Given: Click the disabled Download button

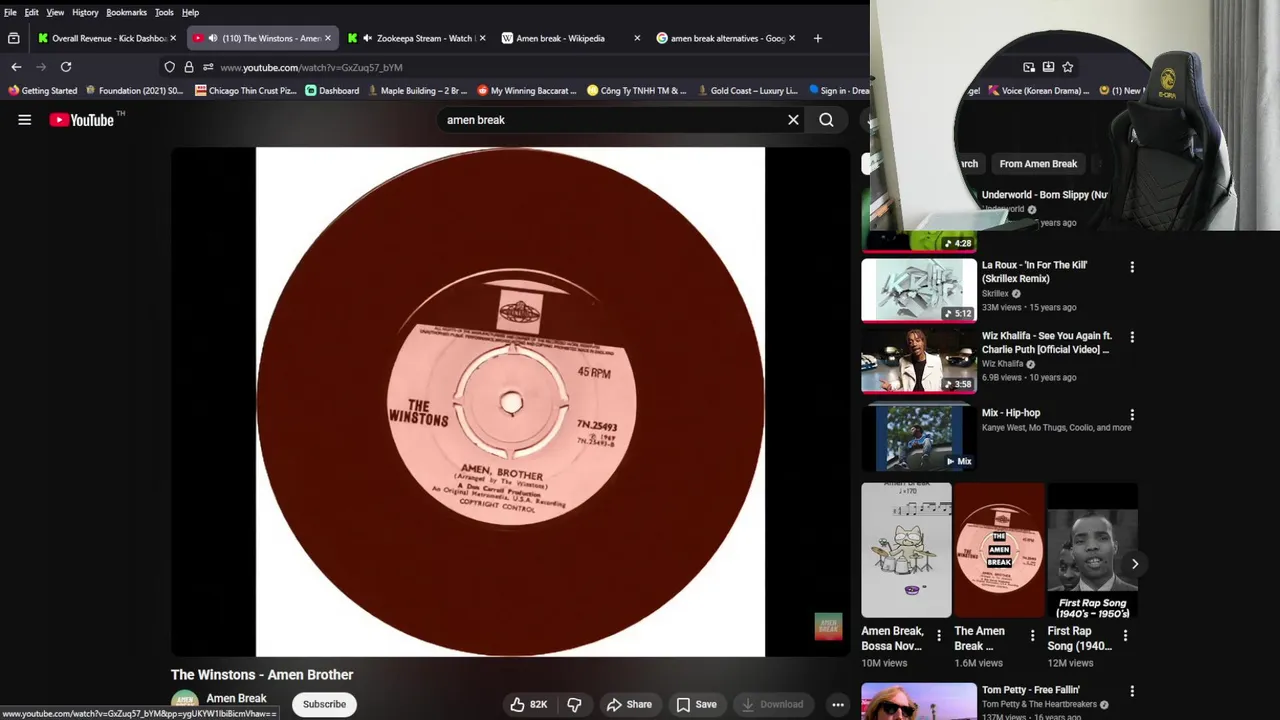Looking at the screenshot, I should tap(772, 704).
